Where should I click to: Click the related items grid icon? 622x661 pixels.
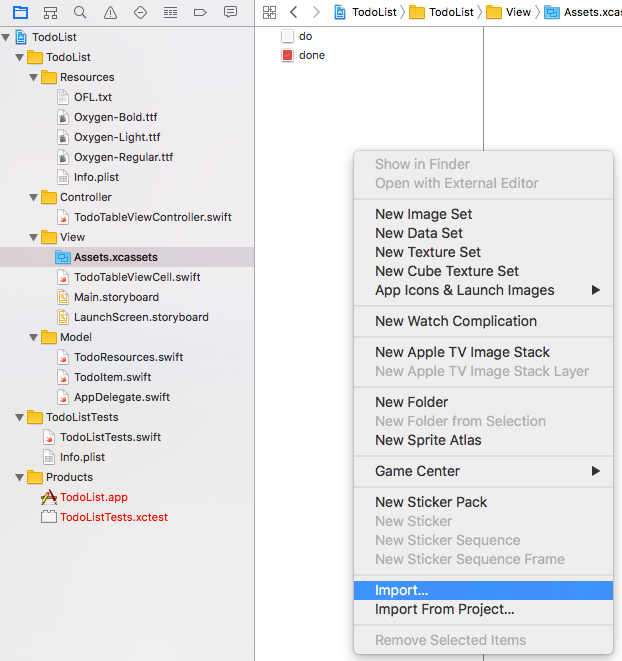pos(269,12)
